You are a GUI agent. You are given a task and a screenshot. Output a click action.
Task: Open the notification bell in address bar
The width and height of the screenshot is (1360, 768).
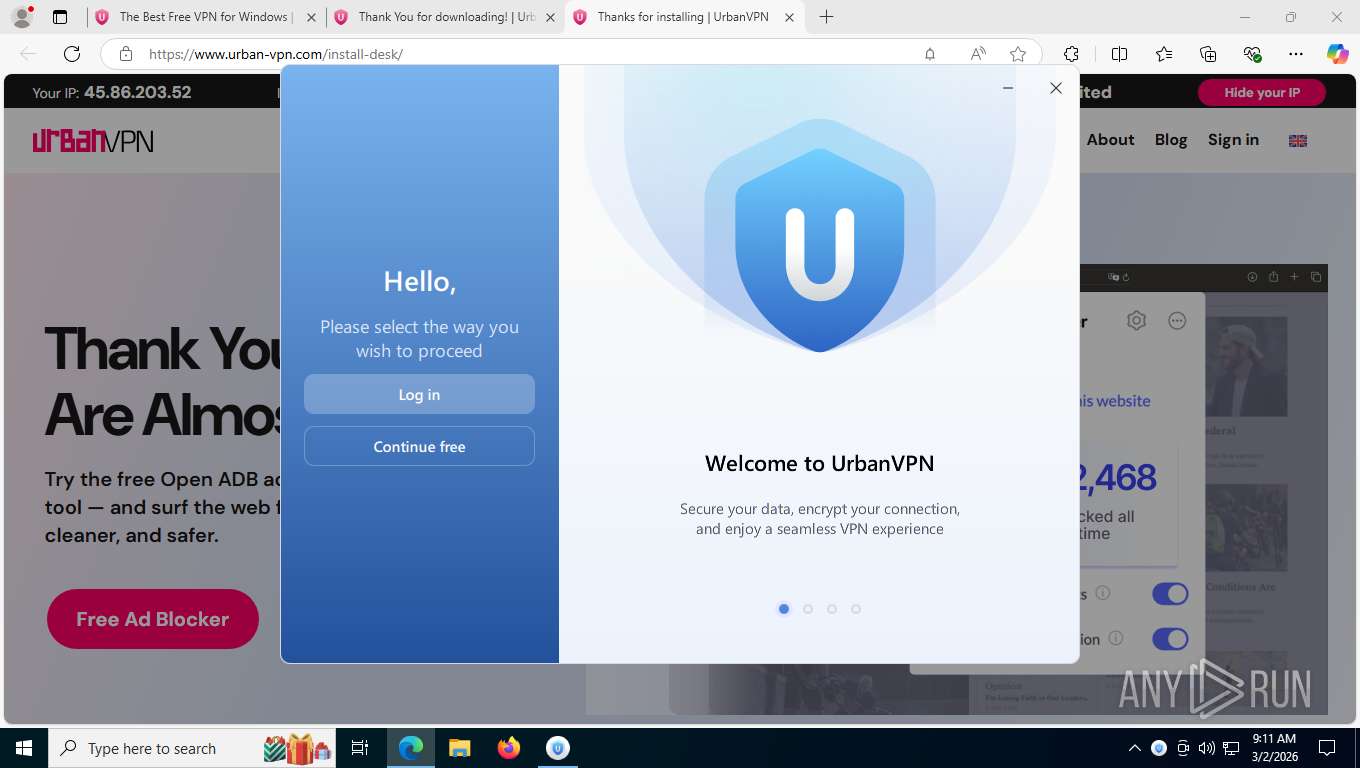[930, 54]
